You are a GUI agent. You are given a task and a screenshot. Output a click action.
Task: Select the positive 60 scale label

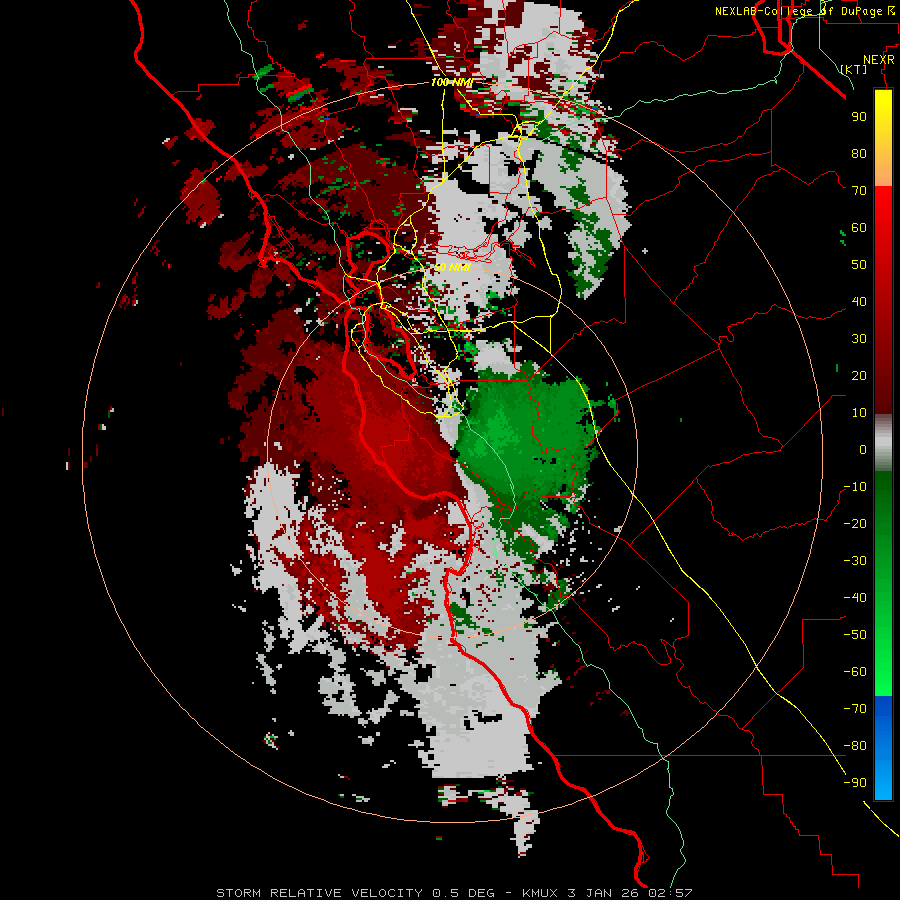(859, 228)
